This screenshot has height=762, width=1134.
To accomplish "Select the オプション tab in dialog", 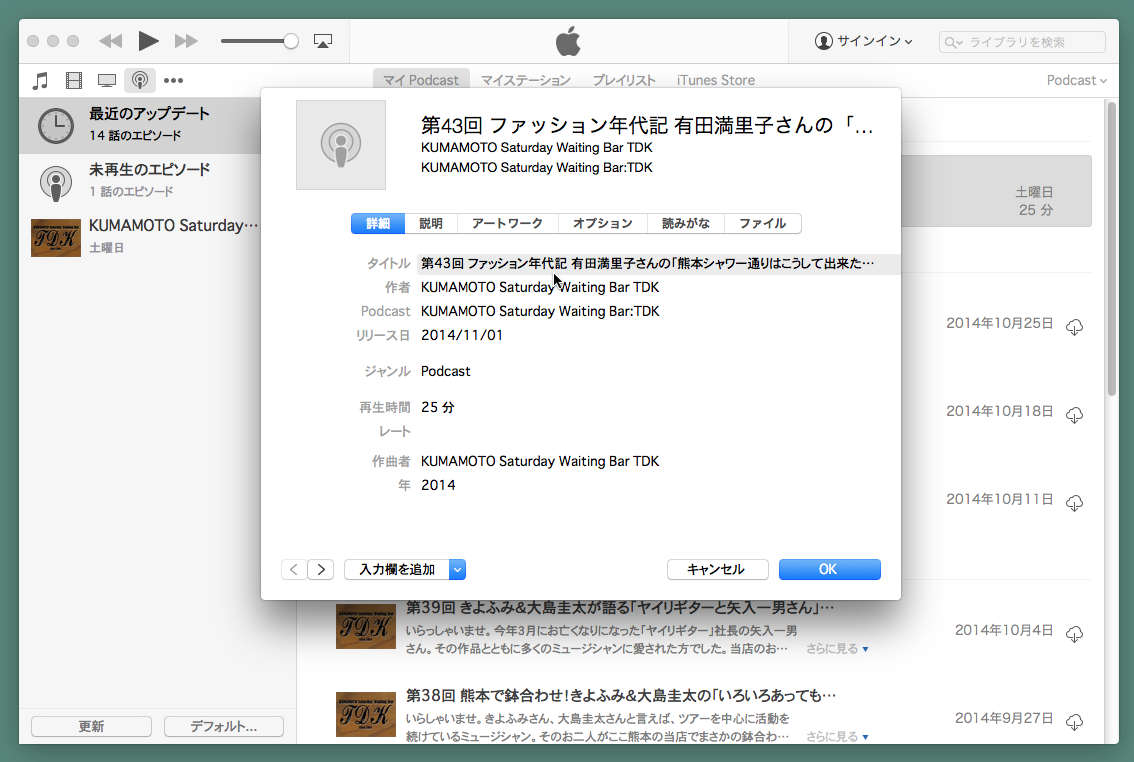I will tap(602, 223).
